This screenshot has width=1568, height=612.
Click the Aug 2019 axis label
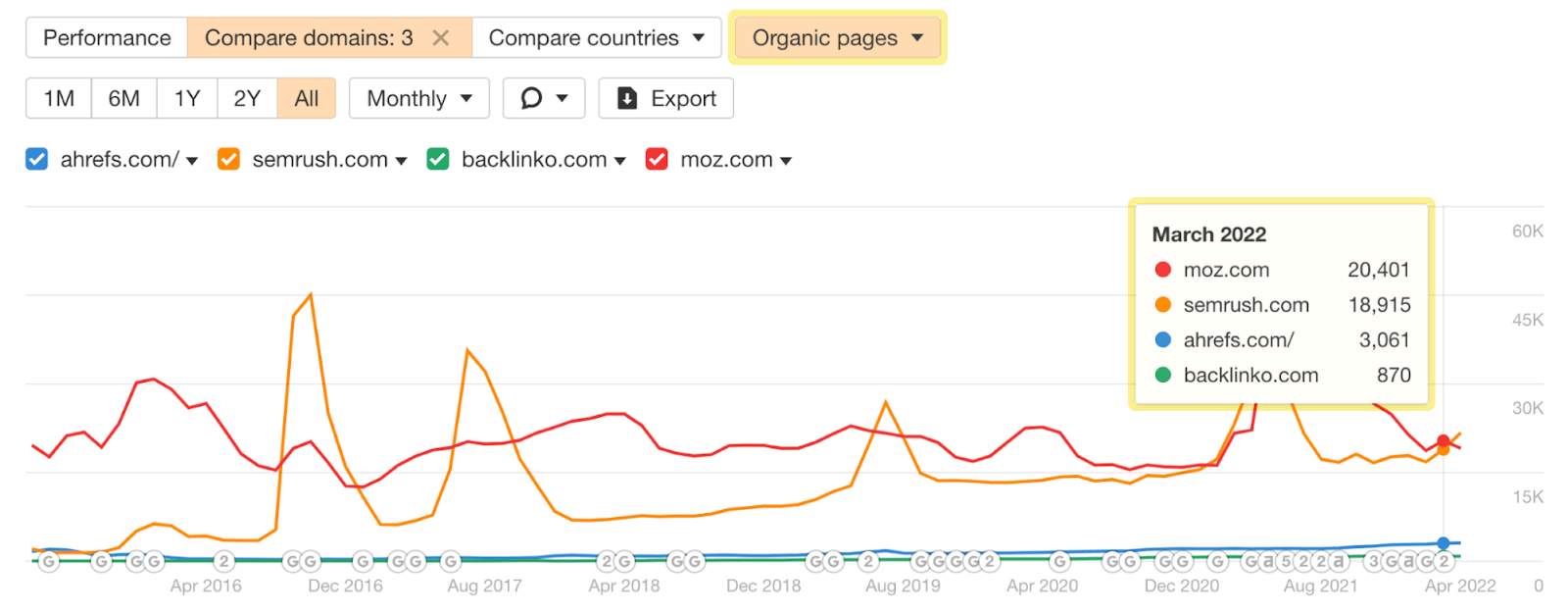click(x=903, y=586)
